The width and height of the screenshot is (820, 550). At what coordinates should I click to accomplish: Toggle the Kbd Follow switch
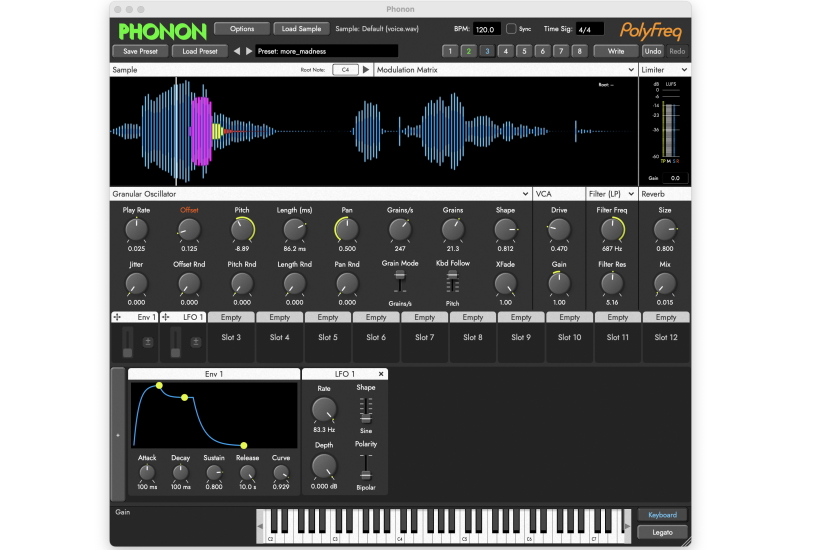coord(452,283)
